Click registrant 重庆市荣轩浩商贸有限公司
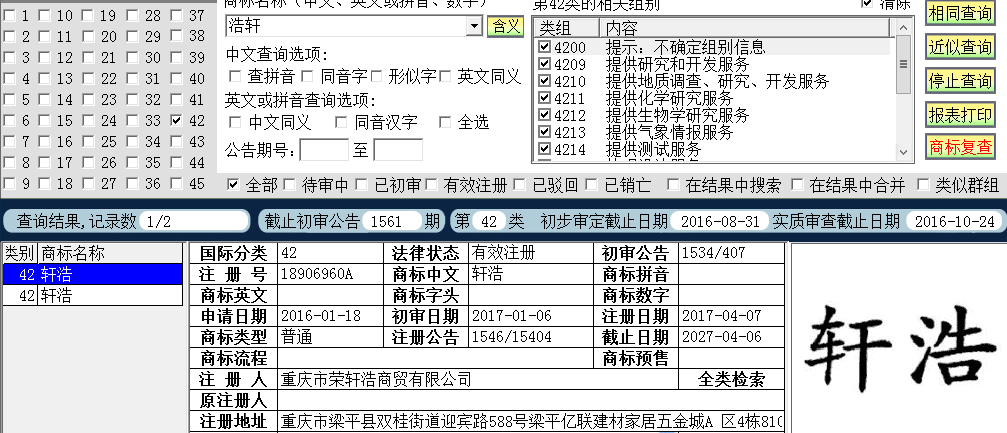The width and height of the screenshot is (1007, 433). (x=376, y=380)
